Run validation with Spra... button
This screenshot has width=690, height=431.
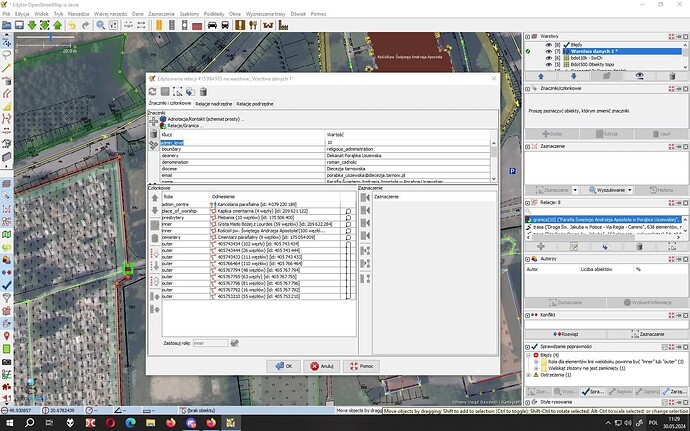[x=592, y=391]
